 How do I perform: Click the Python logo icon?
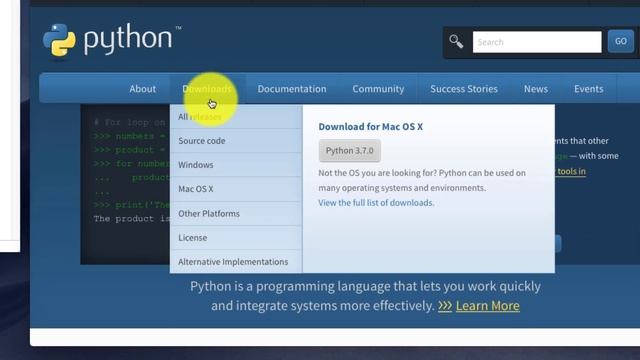coord(60,40)
